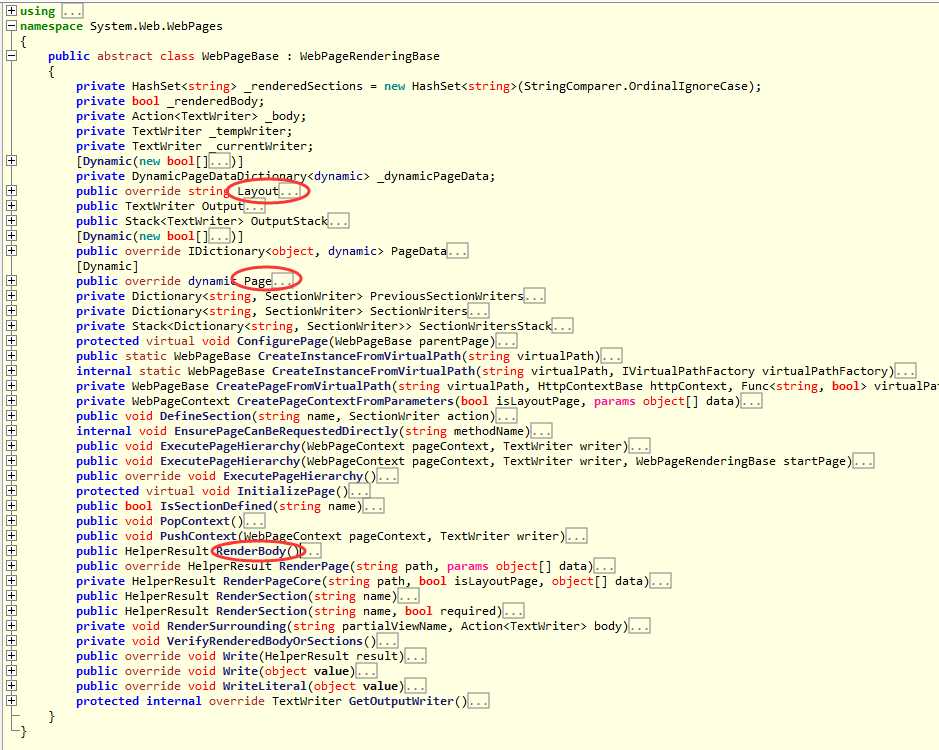Expand the GetOutputWriter method outline
The height and width of the screenshot is (750, 939).
click(x=11, y=700)
